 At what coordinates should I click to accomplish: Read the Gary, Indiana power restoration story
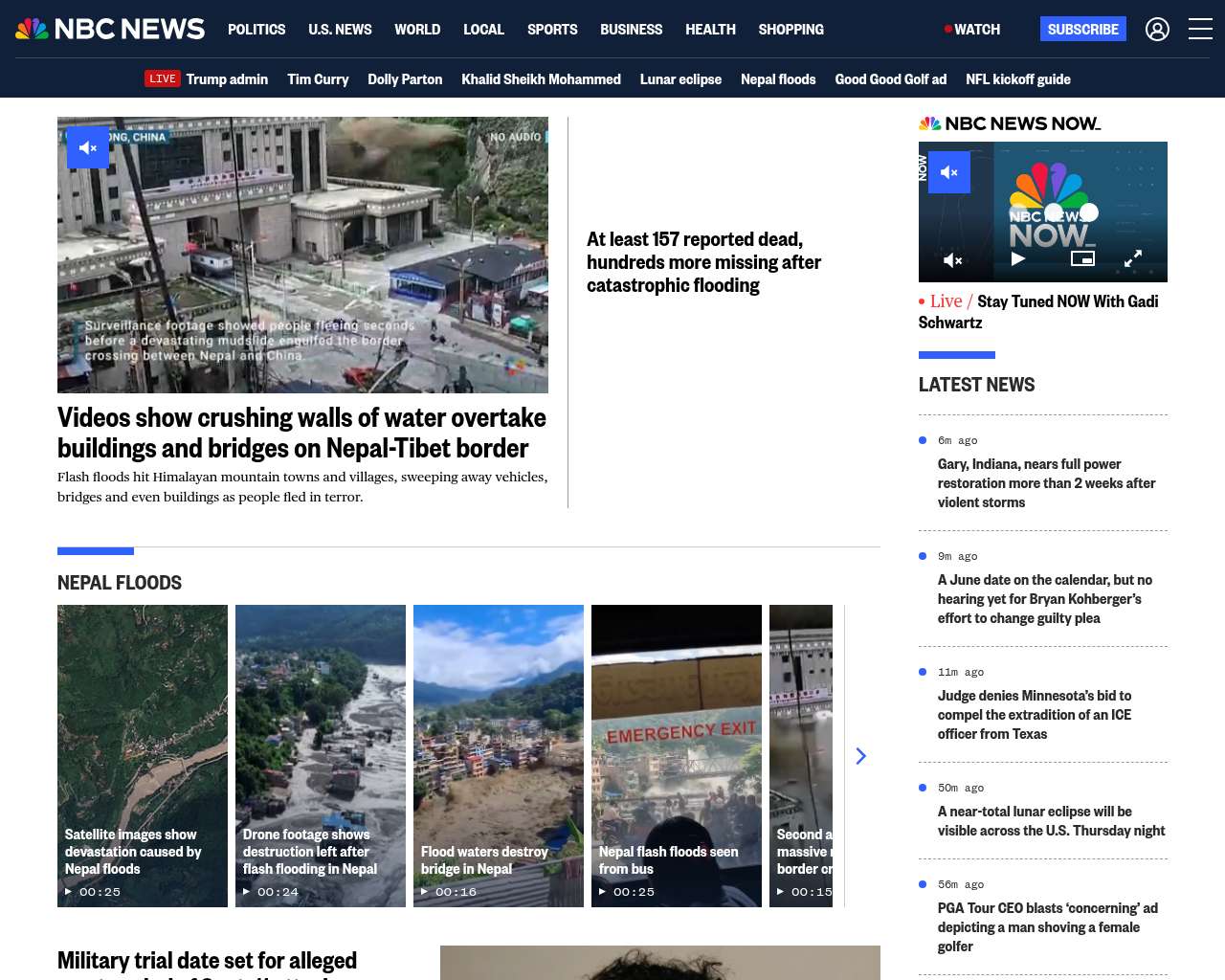1046,483
